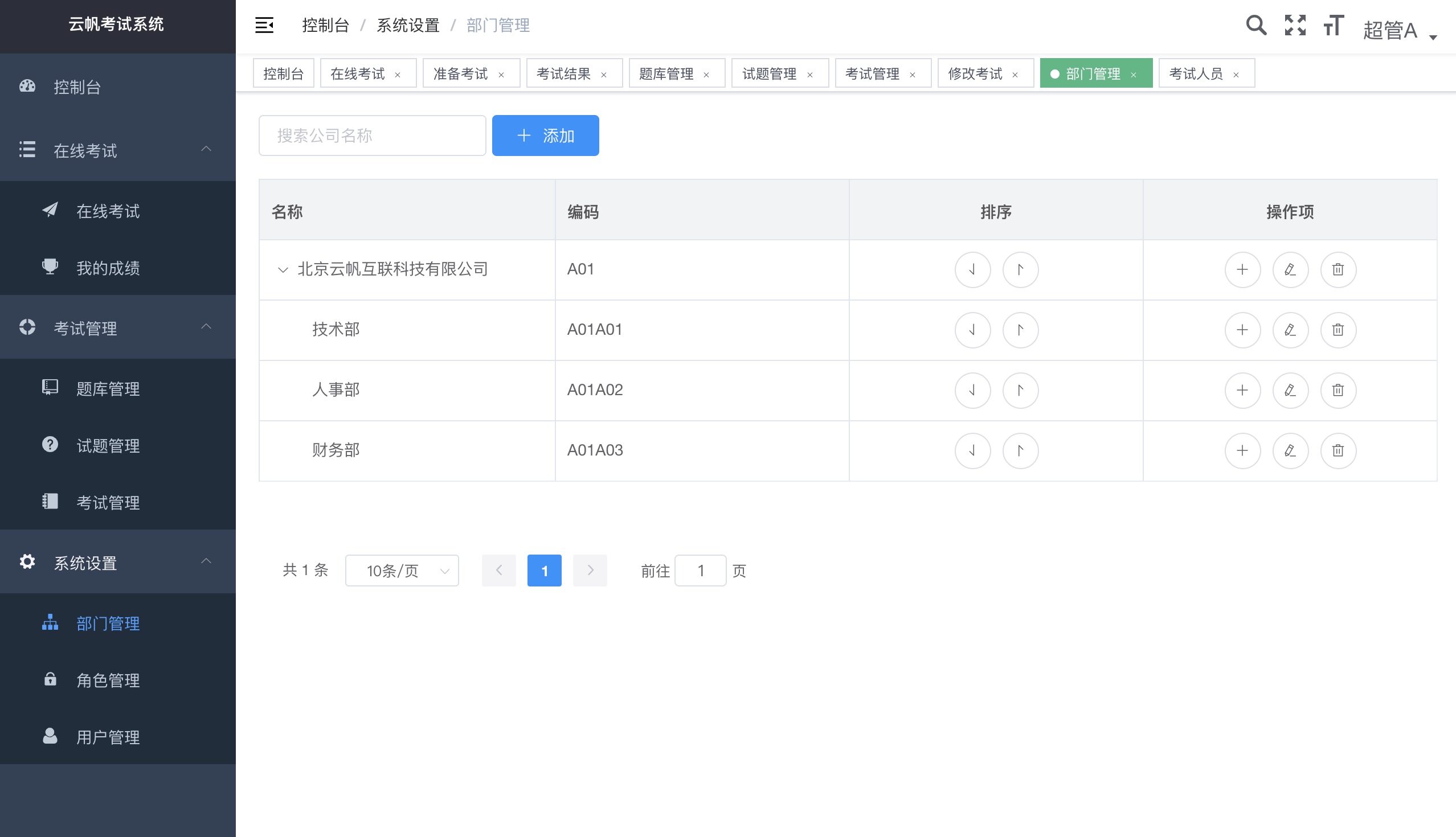Screen dimensions: 1456x837
Task: Click the 搜索公司名称 input field
Action: tap(371, 136)
